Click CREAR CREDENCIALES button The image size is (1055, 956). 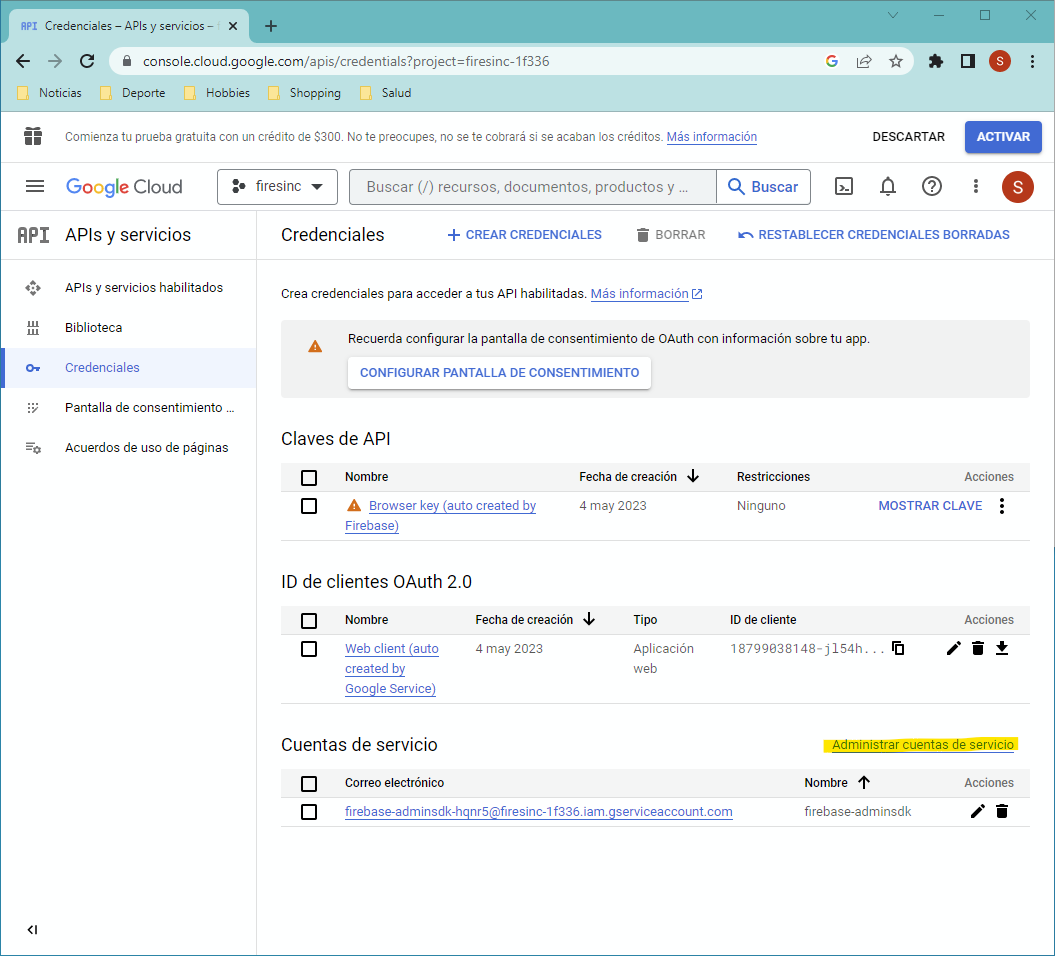[x=524, y=235]
